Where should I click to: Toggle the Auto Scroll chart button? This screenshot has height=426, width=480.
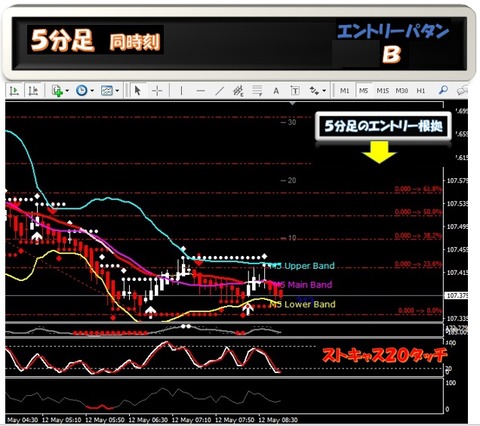[14, 90]
